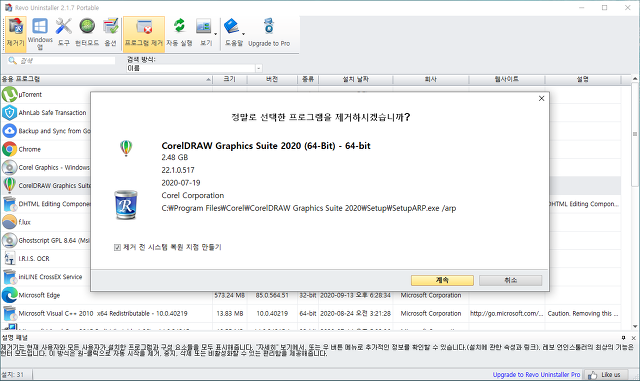
Task: Click the Like us button
Action: point(606,374)
